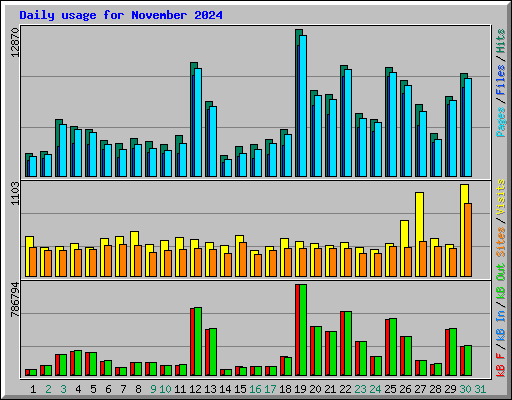Select day 24 on the x-axis
This screenshot has width=512, height=400.
(375, 389)
